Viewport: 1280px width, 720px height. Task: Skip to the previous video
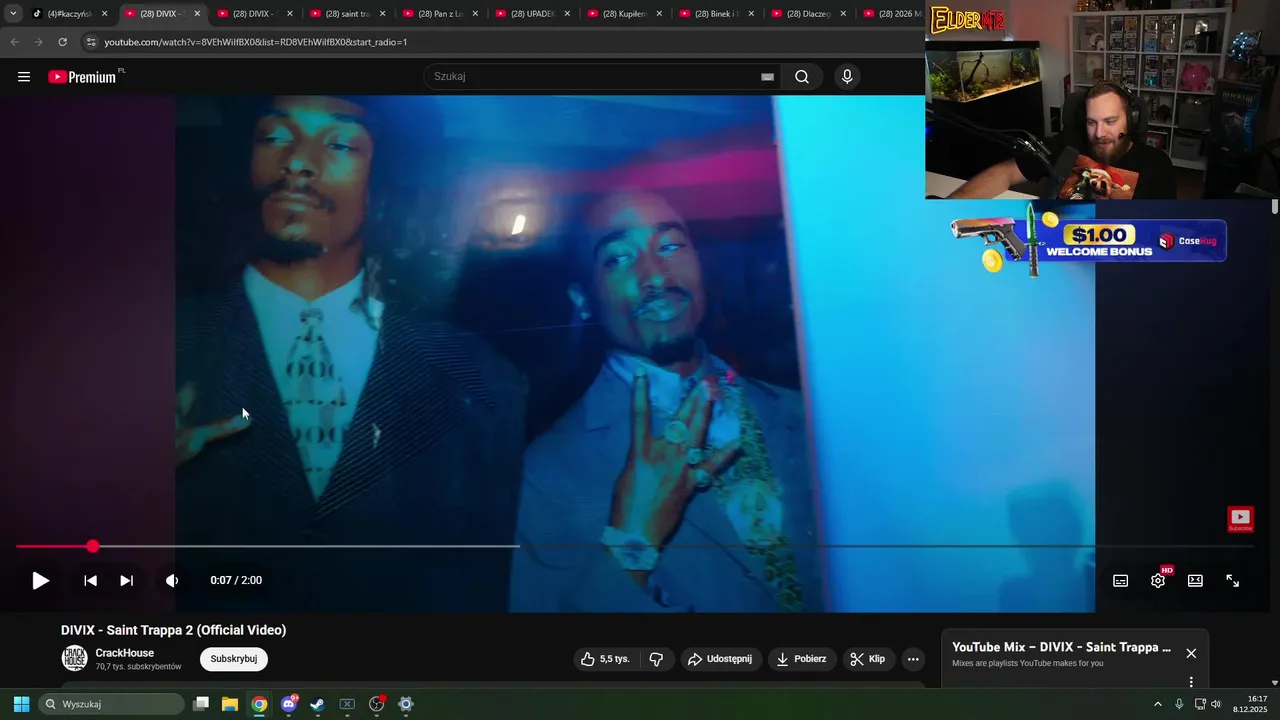coord(90,580)
